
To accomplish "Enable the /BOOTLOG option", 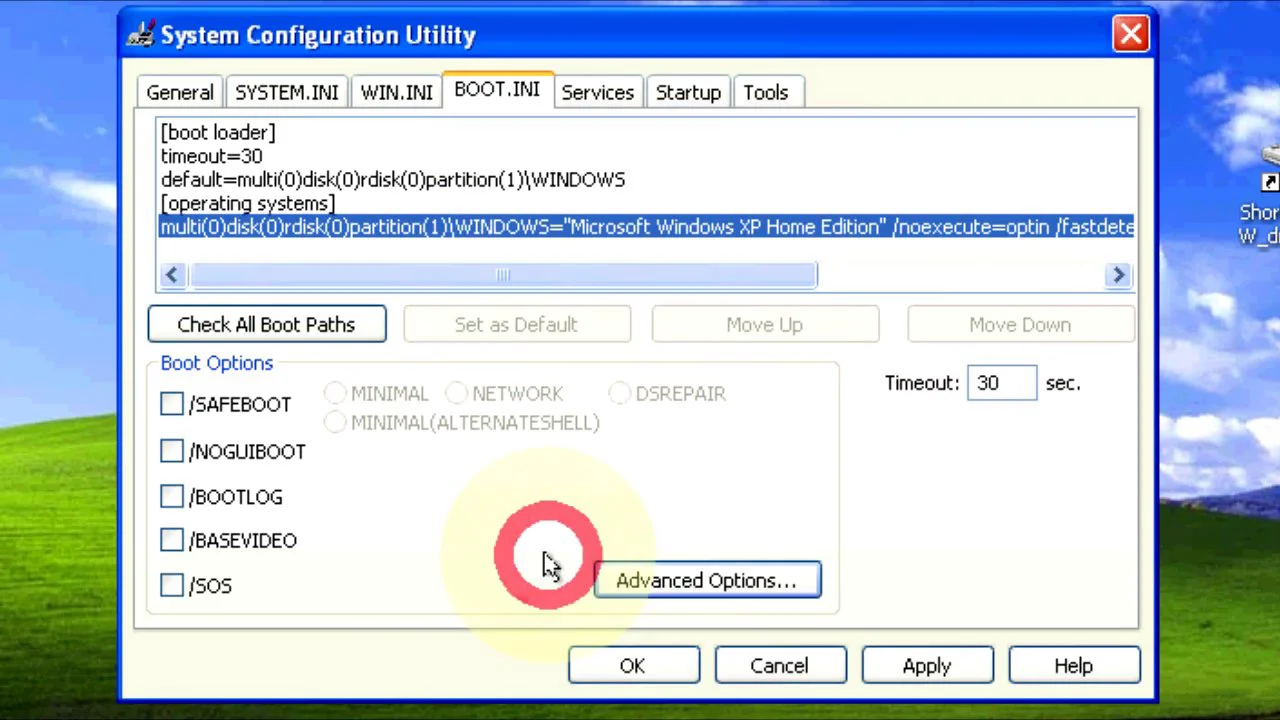I will coord(172,496).
